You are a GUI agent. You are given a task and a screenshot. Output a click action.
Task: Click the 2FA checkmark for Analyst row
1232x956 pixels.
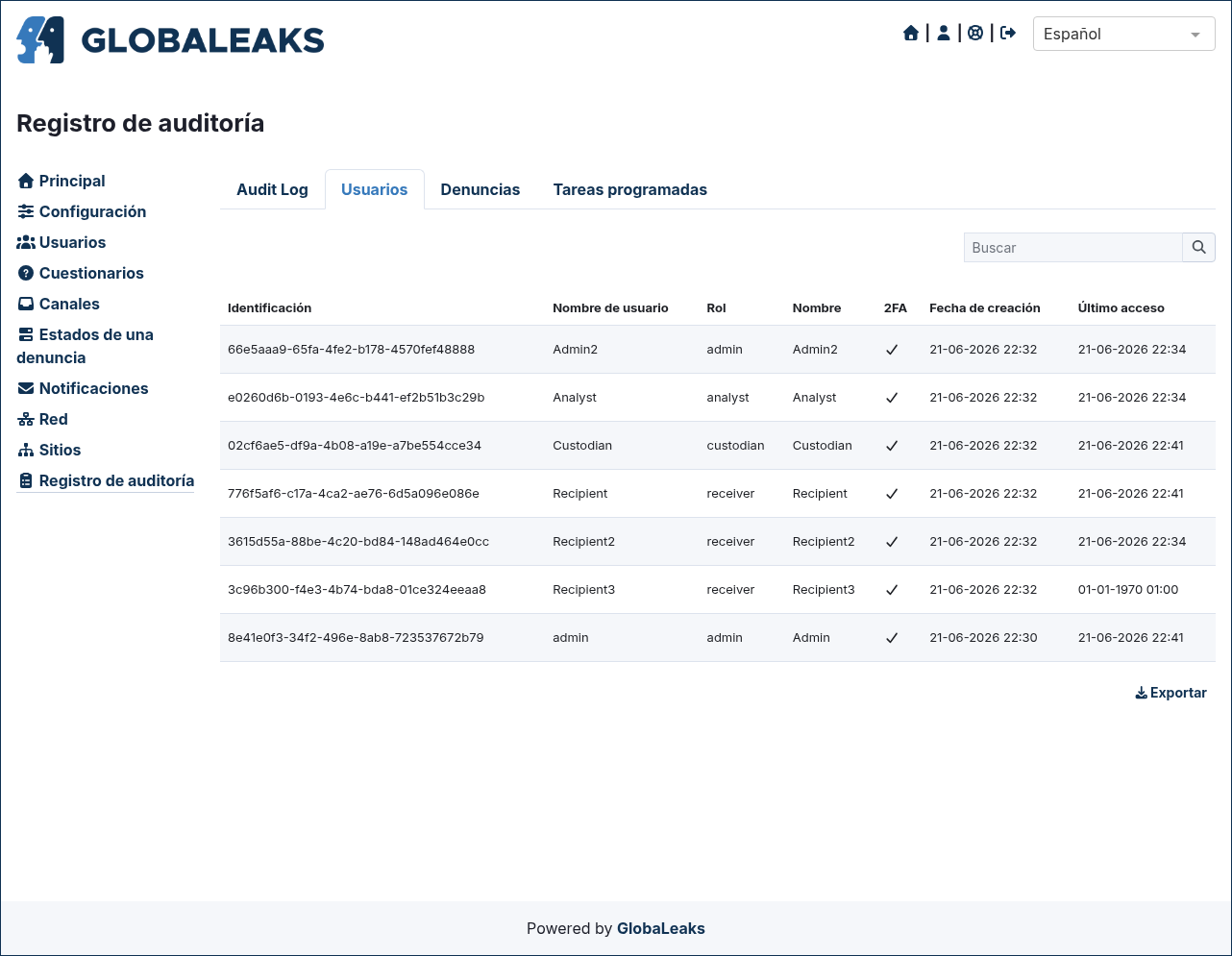[x=892, y=398]
